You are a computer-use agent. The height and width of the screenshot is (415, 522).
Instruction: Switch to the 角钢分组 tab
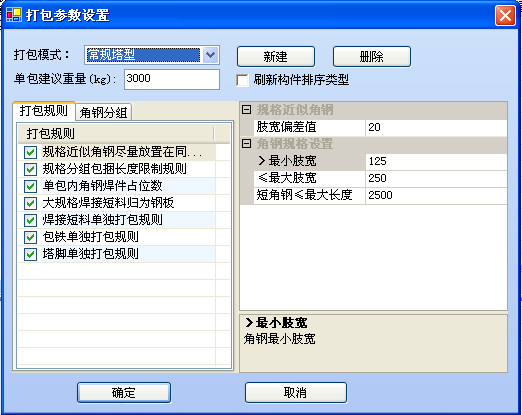(103, 112)
